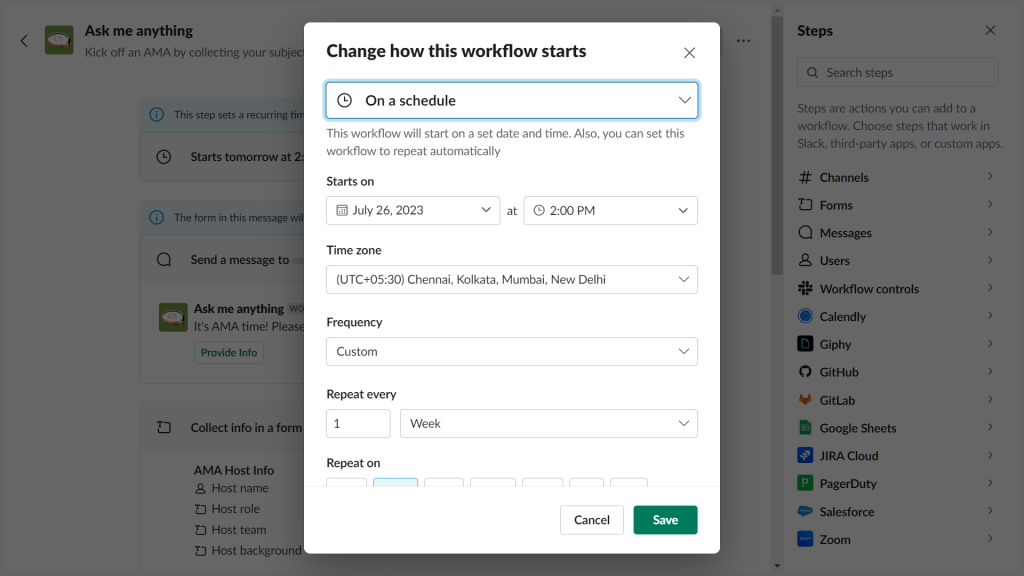Change the Frequency from Custom
The height and width of the screenshot is (576, 1024).
tap(511, 351)
